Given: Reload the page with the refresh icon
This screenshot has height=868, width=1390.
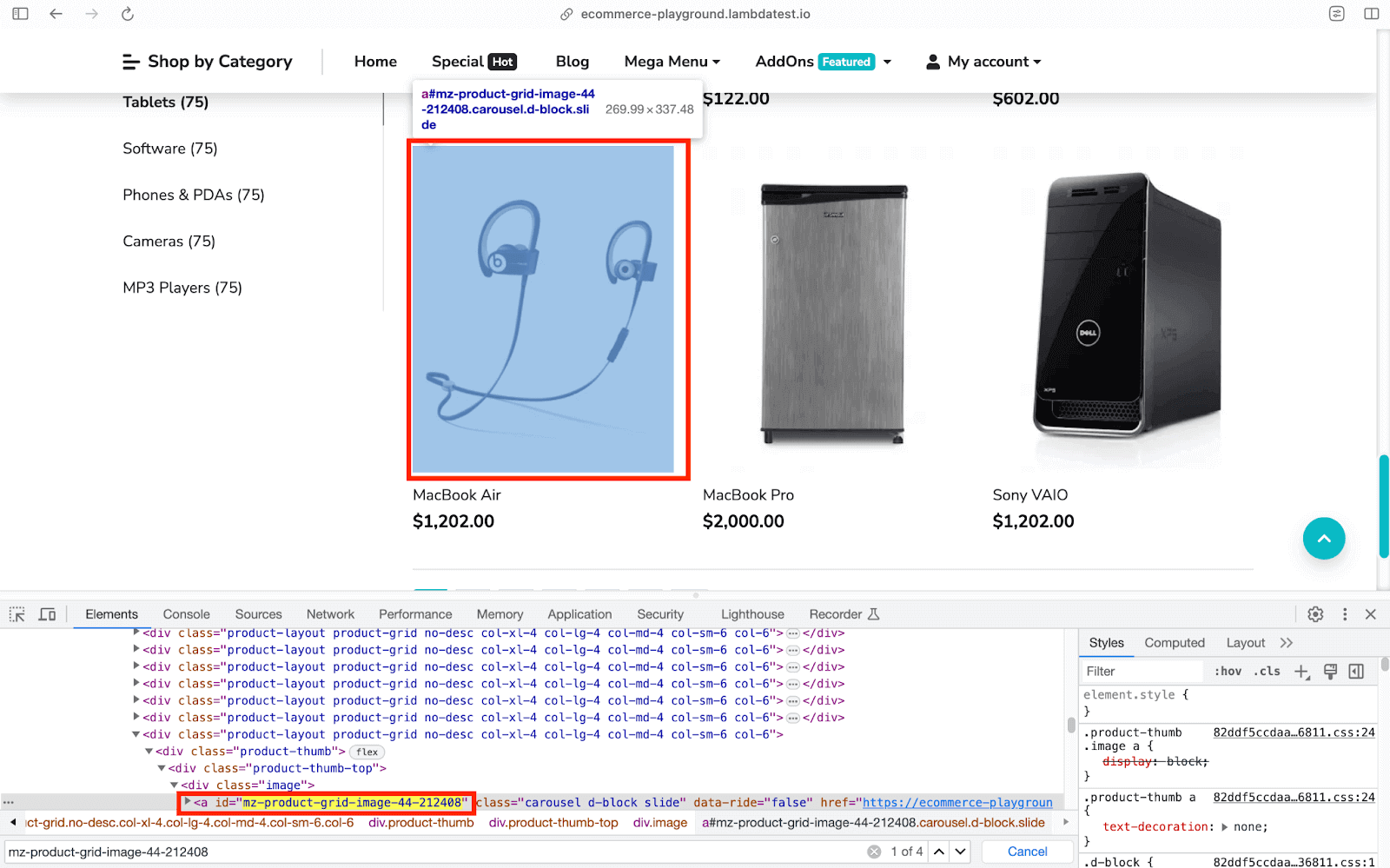Looking at the screenshot, I should 128,14.
